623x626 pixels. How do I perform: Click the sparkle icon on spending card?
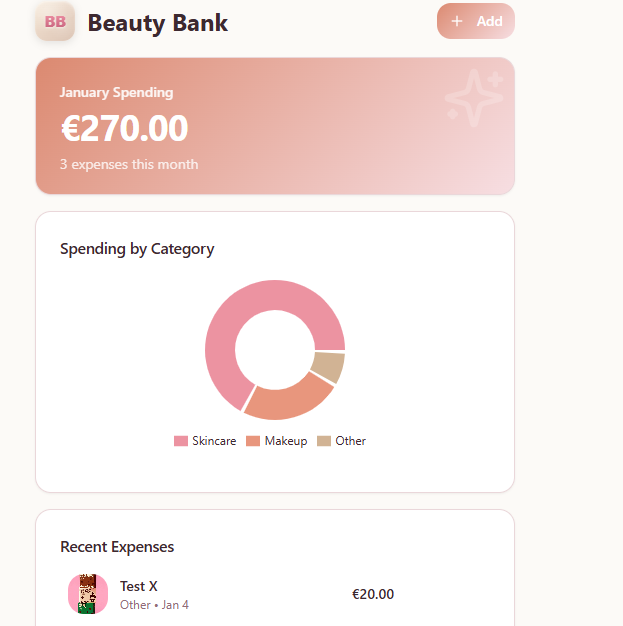point(473,98)
